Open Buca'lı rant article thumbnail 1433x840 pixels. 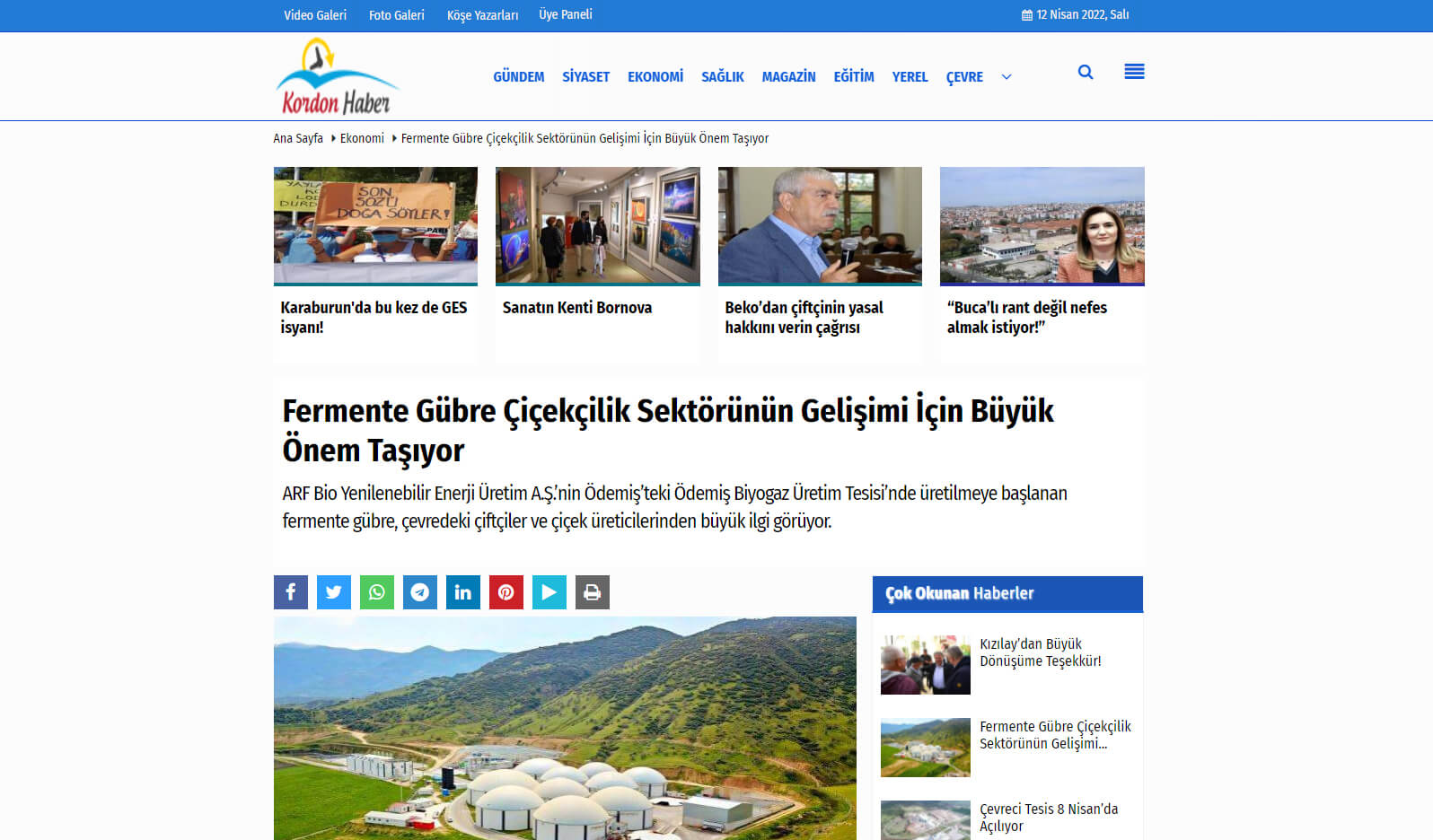coord(1042,225)
